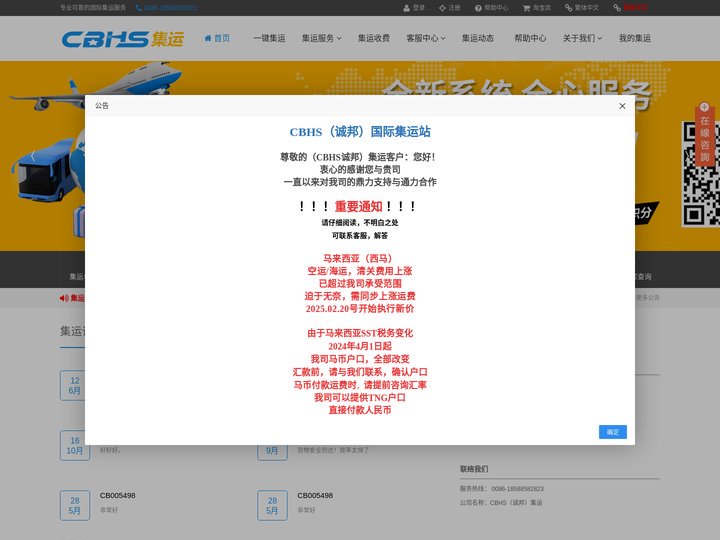Click the phone icon in the top bar
The height and width of the screenshot is (540, 720).
click(x=139, y=8)
